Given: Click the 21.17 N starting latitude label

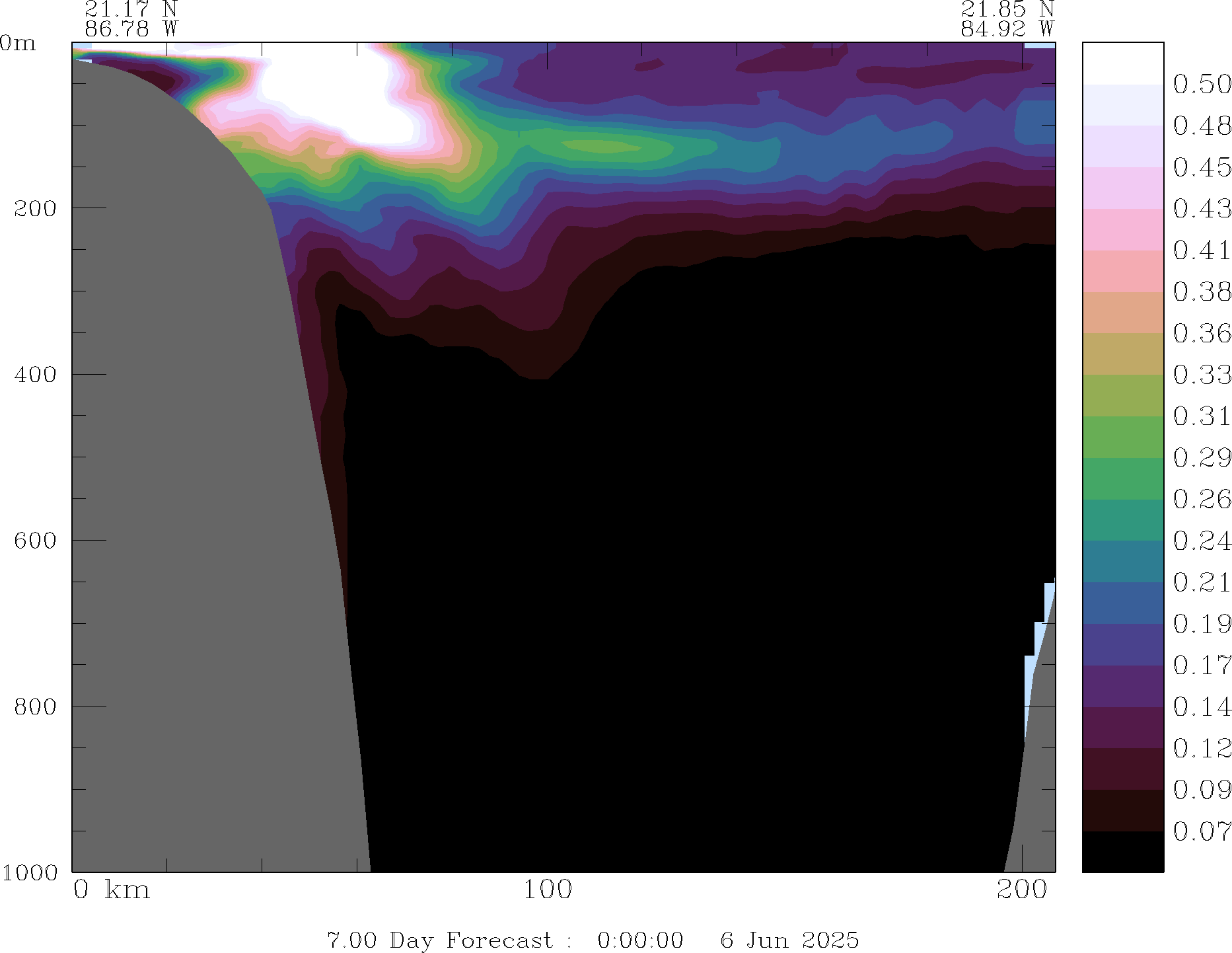Looking at the screenshot, I should pyautogui.click(x=131, y=9).
